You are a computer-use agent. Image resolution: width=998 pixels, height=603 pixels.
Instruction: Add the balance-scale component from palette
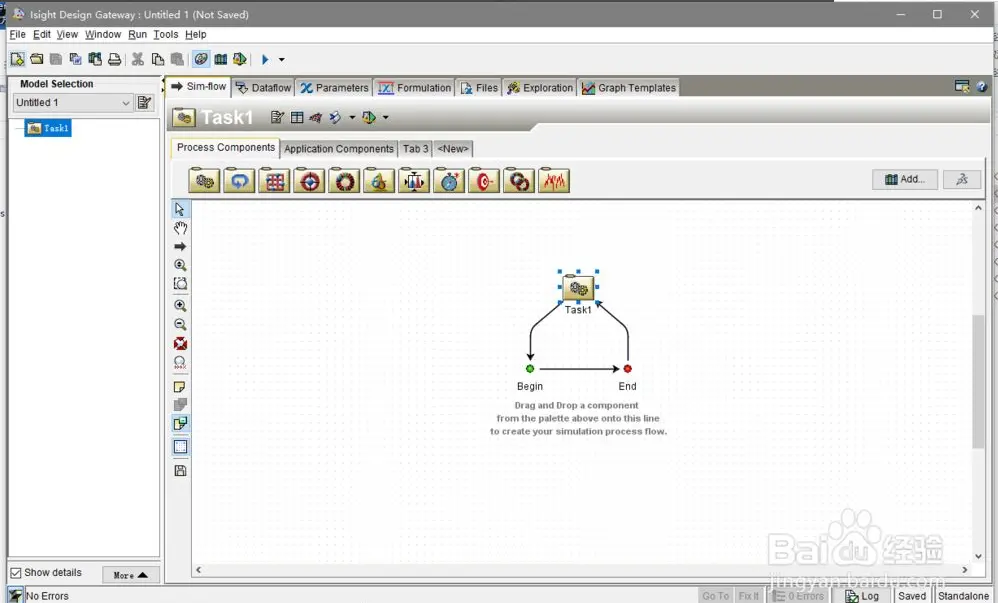[x=414, y=181]
